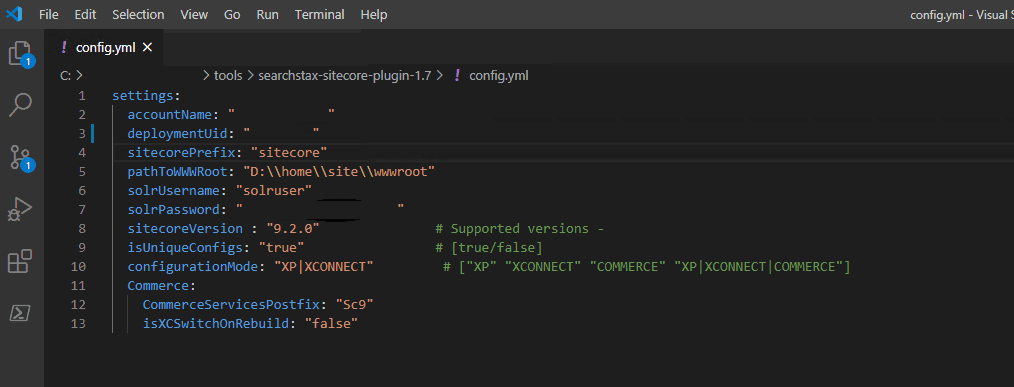Click the solrPassword key
This screenshot has width=1014, height=387.
173,209
